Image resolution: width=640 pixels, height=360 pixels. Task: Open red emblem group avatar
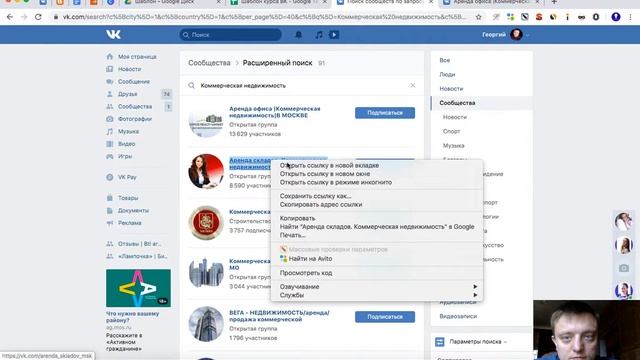[206, 222]
